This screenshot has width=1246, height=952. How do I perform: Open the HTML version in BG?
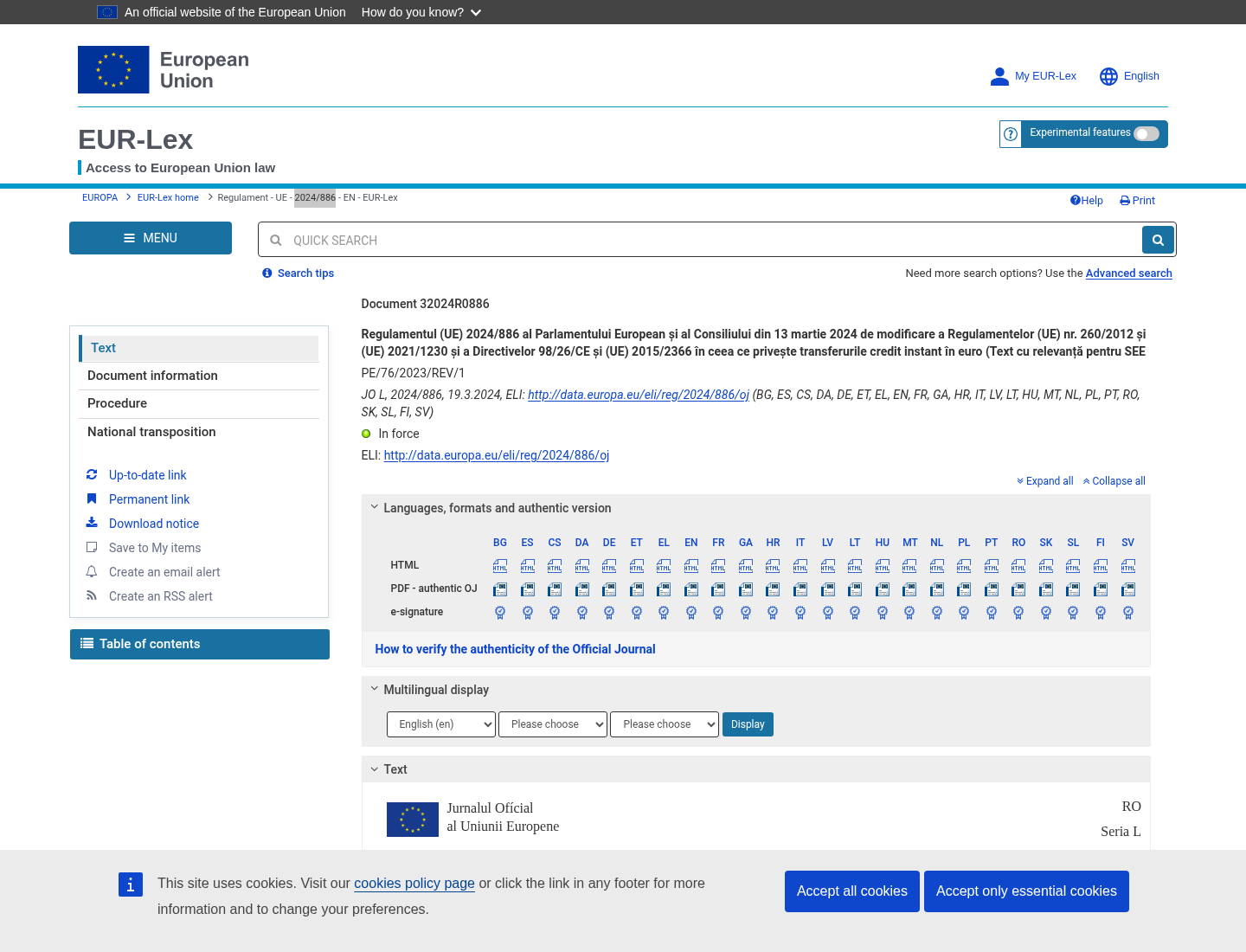pyautogui.click(x=500, y=566)
